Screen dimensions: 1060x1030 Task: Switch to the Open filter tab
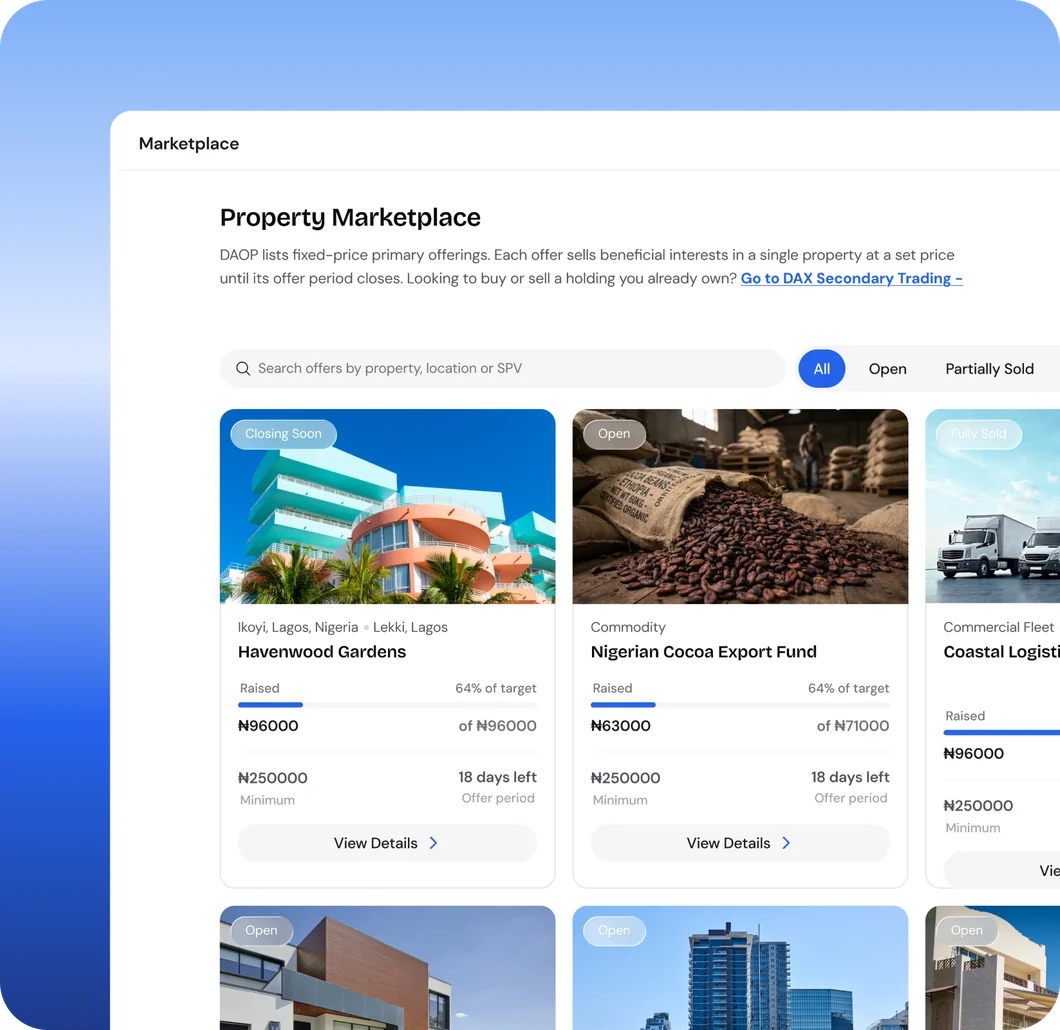click(x=887, y=369)
